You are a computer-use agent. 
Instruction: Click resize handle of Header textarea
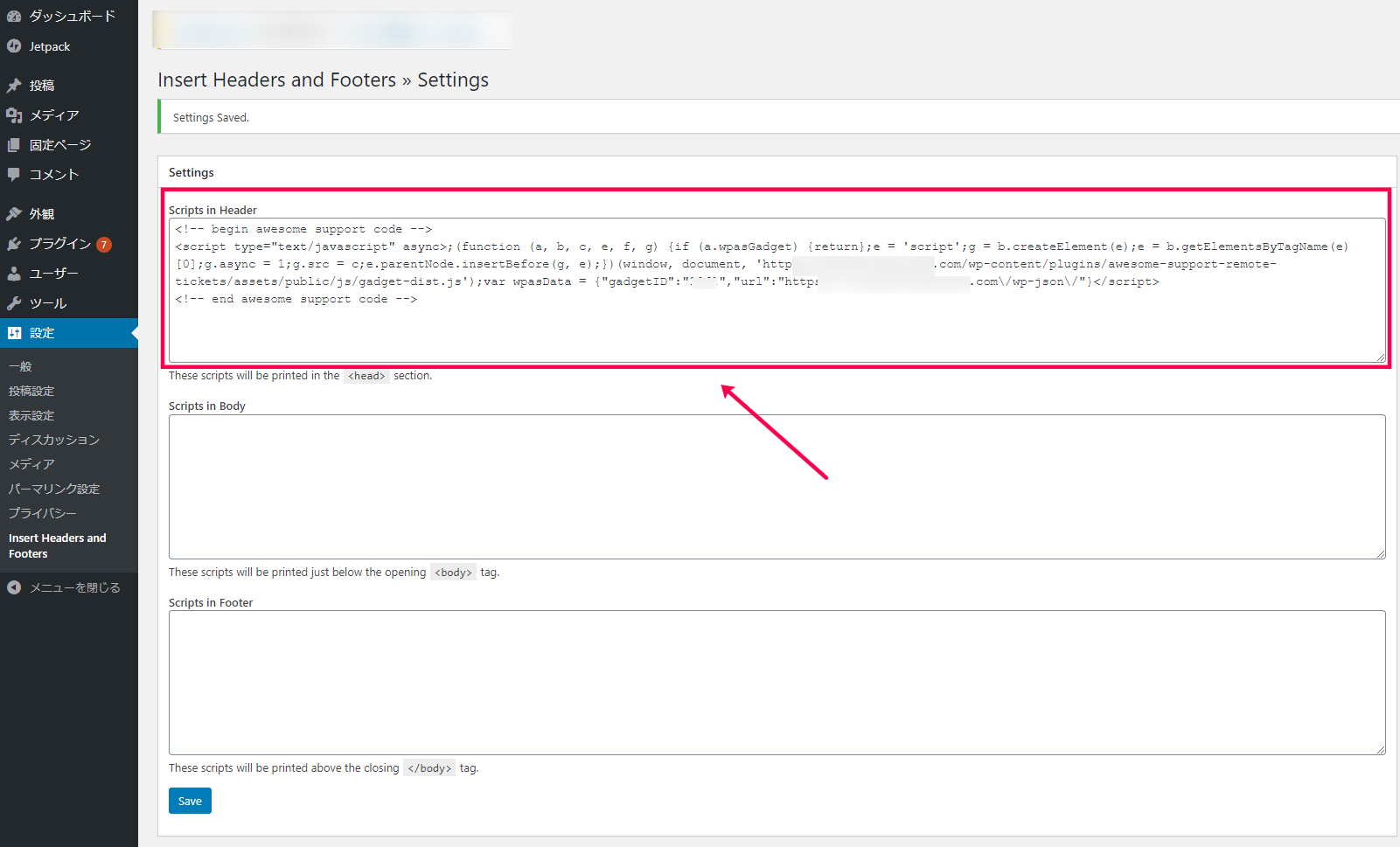click(x=1381, y=357)
